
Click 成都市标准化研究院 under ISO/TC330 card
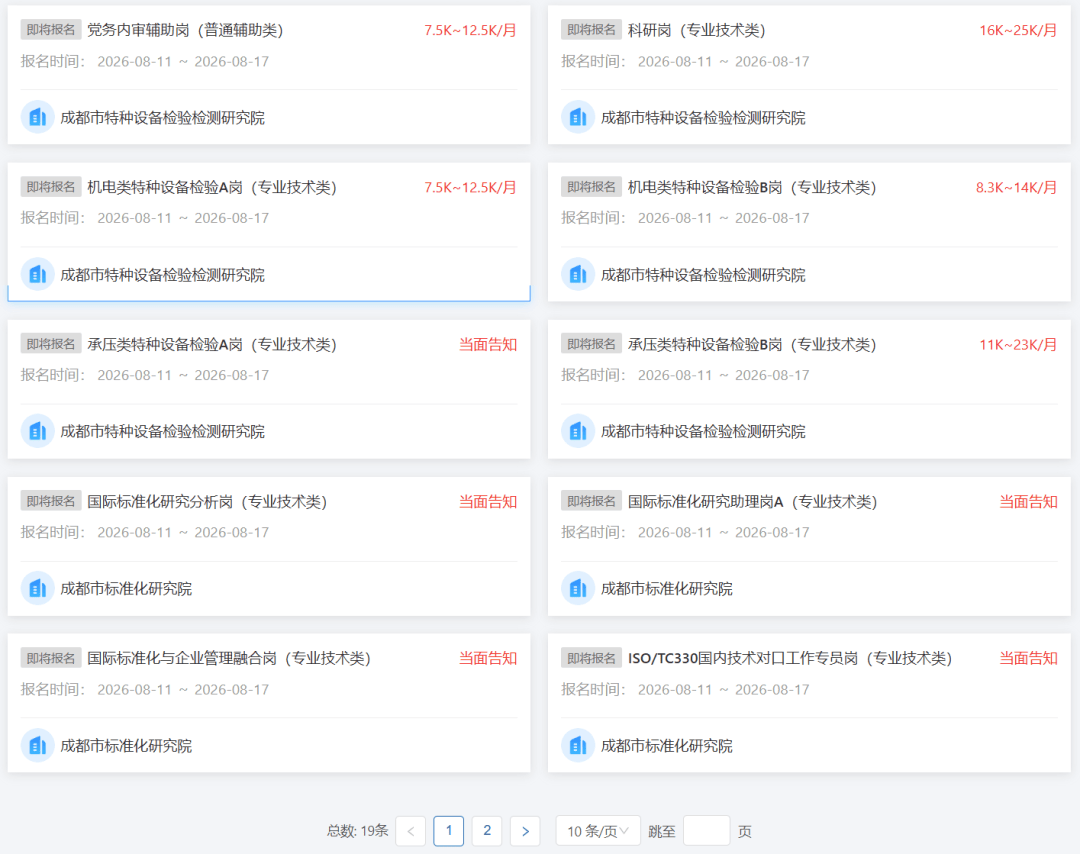coord(666,746)
